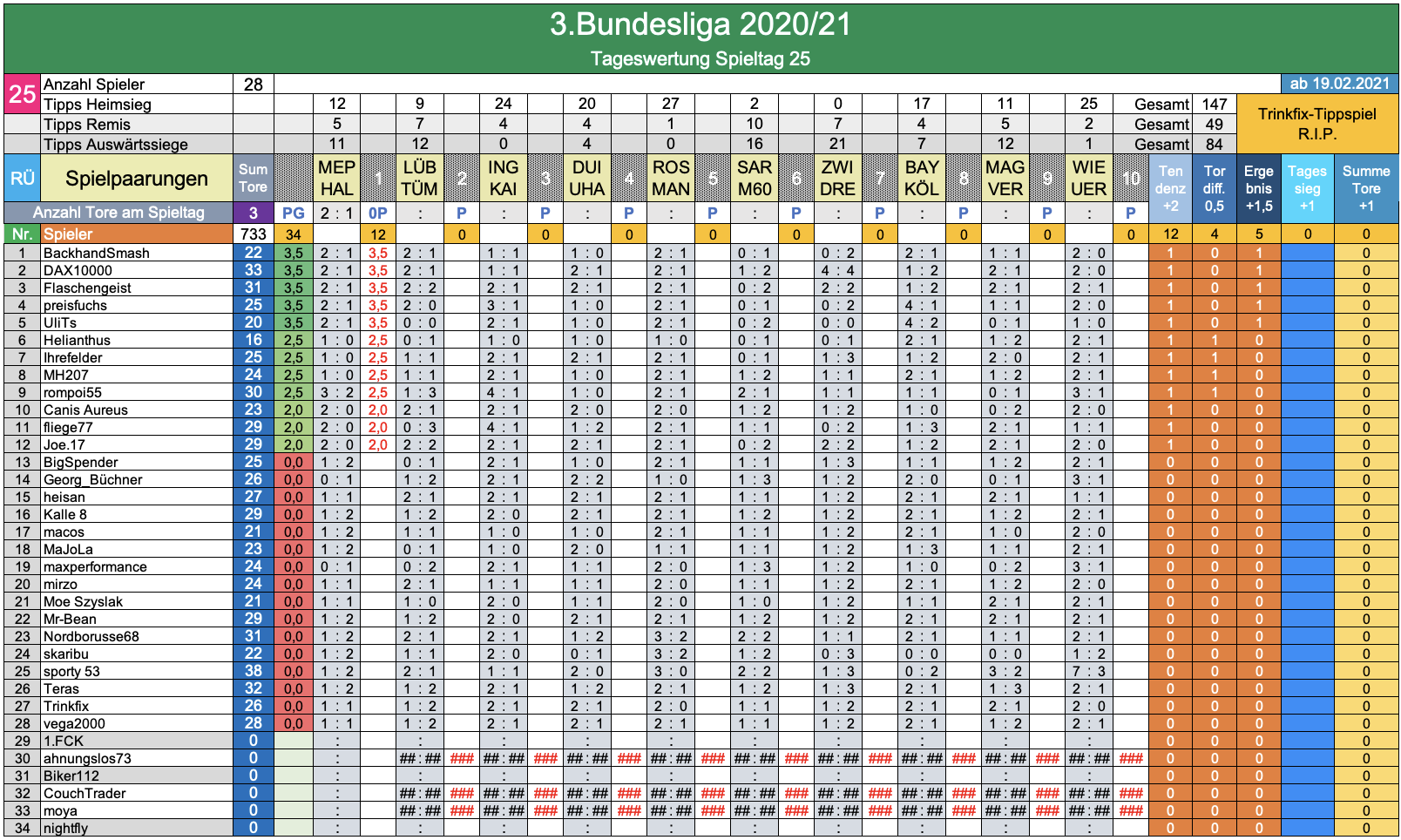This screenshot has height=840, width=1401.
Task: Click the Gesamt total value 84
Action: (x=1215, y=145)
